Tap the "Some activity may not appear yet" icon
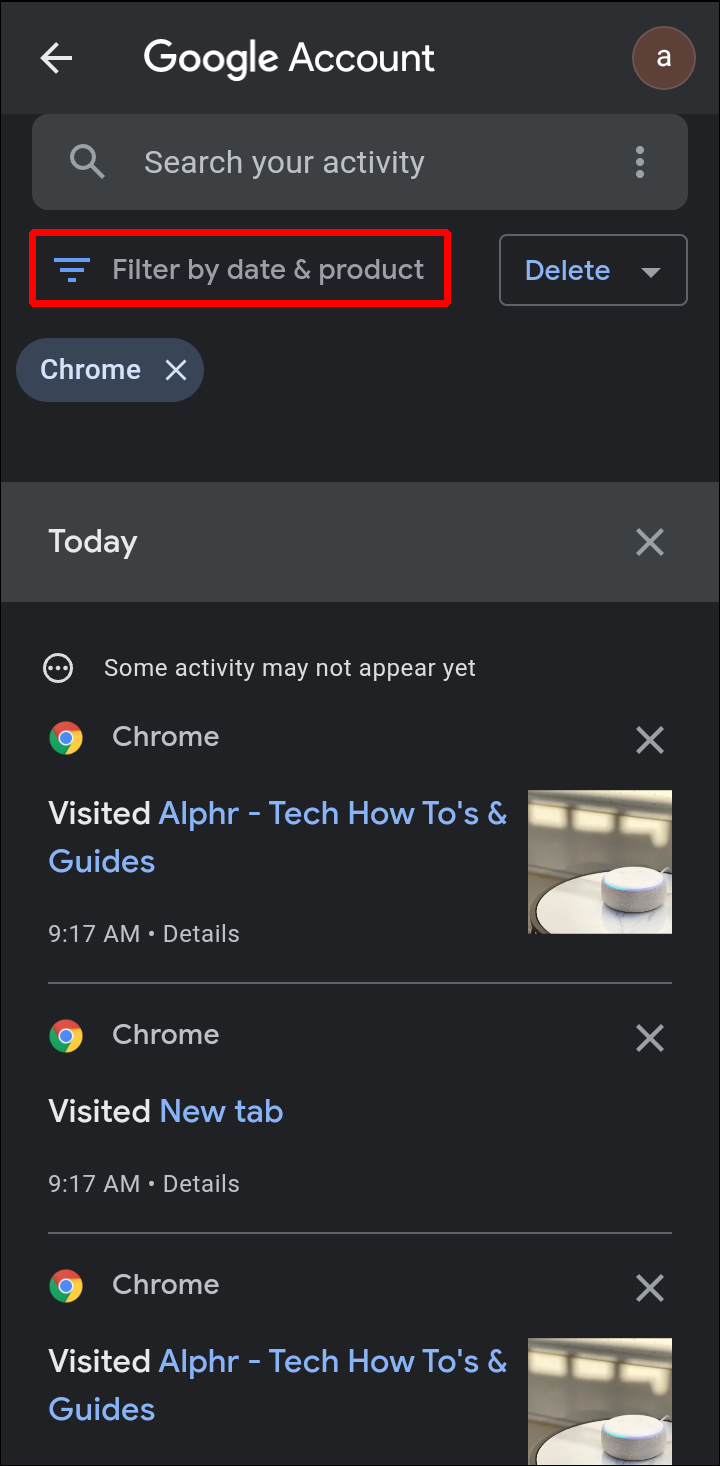 58,668
